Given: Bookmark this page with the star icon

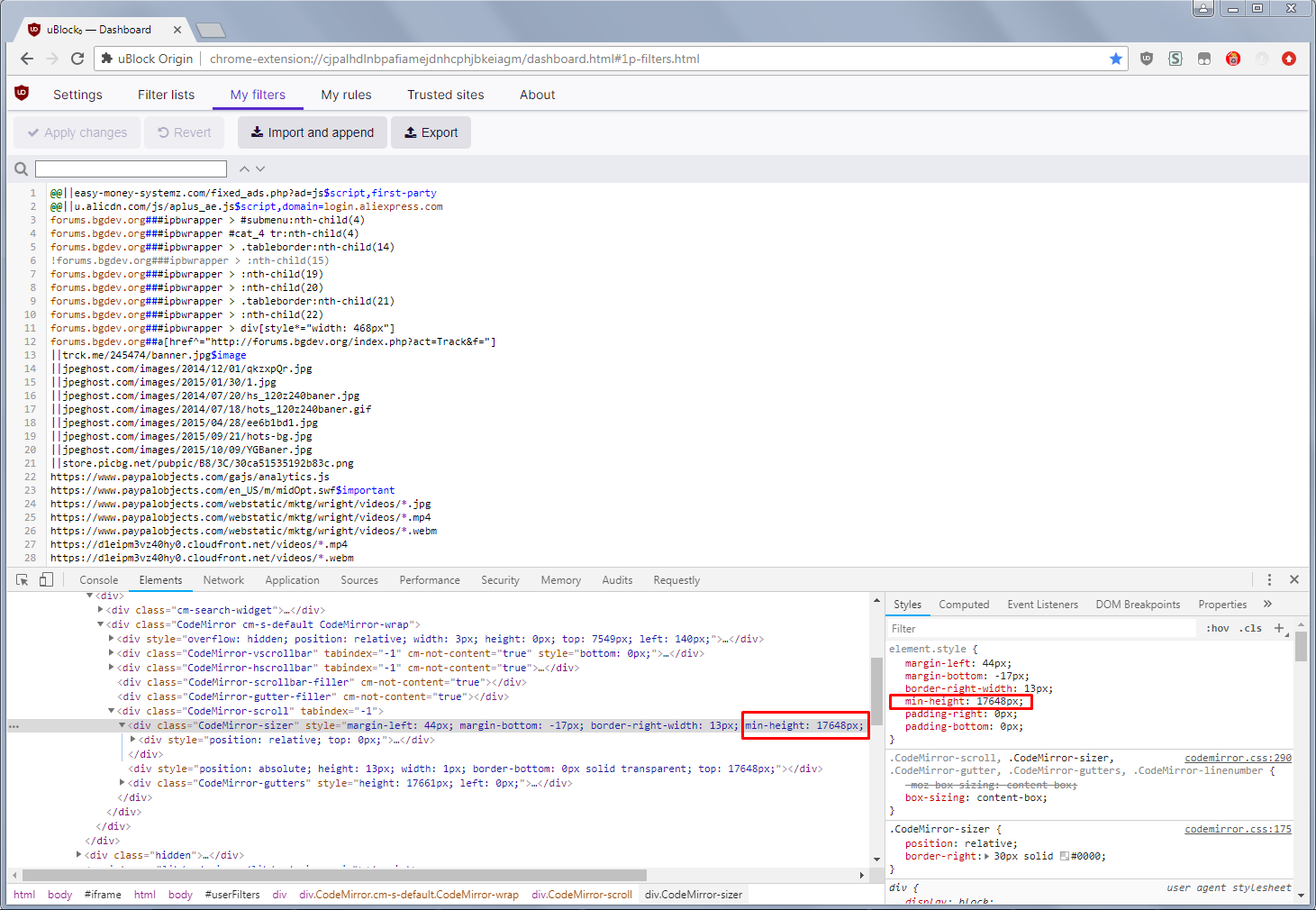Looking at the screenshot, I should [x=1116, y=59].
